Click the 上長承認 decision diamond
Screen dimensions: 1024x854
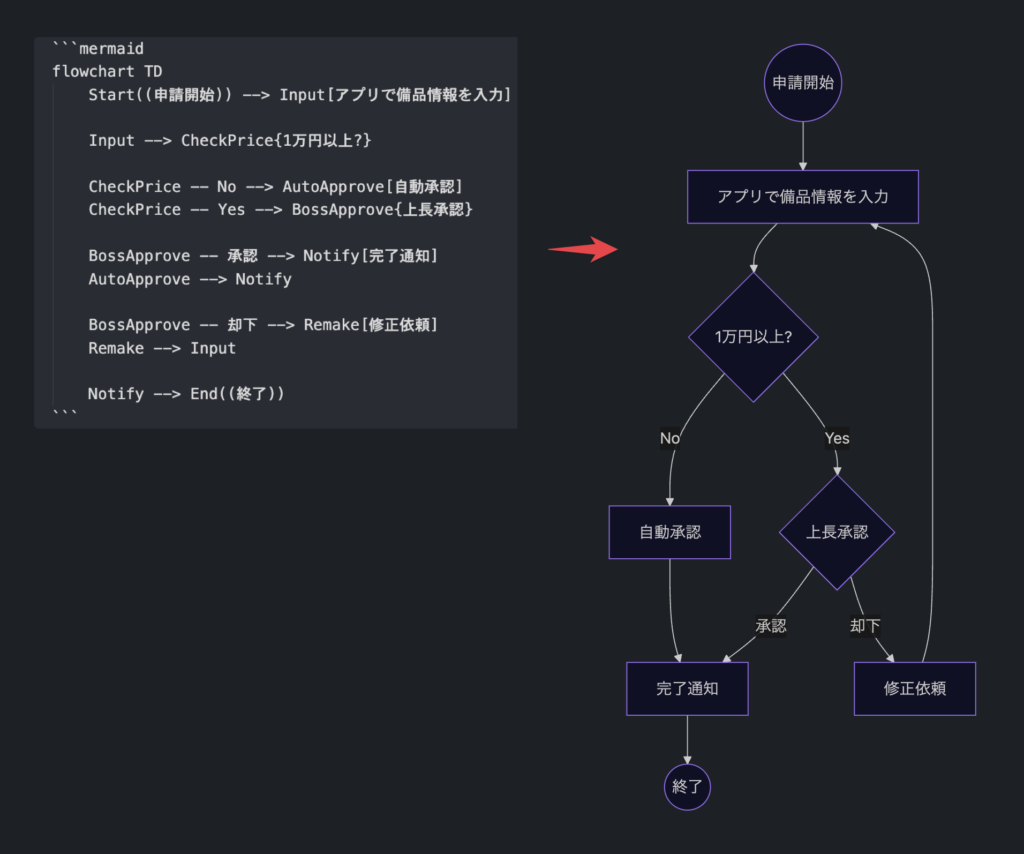837,532
